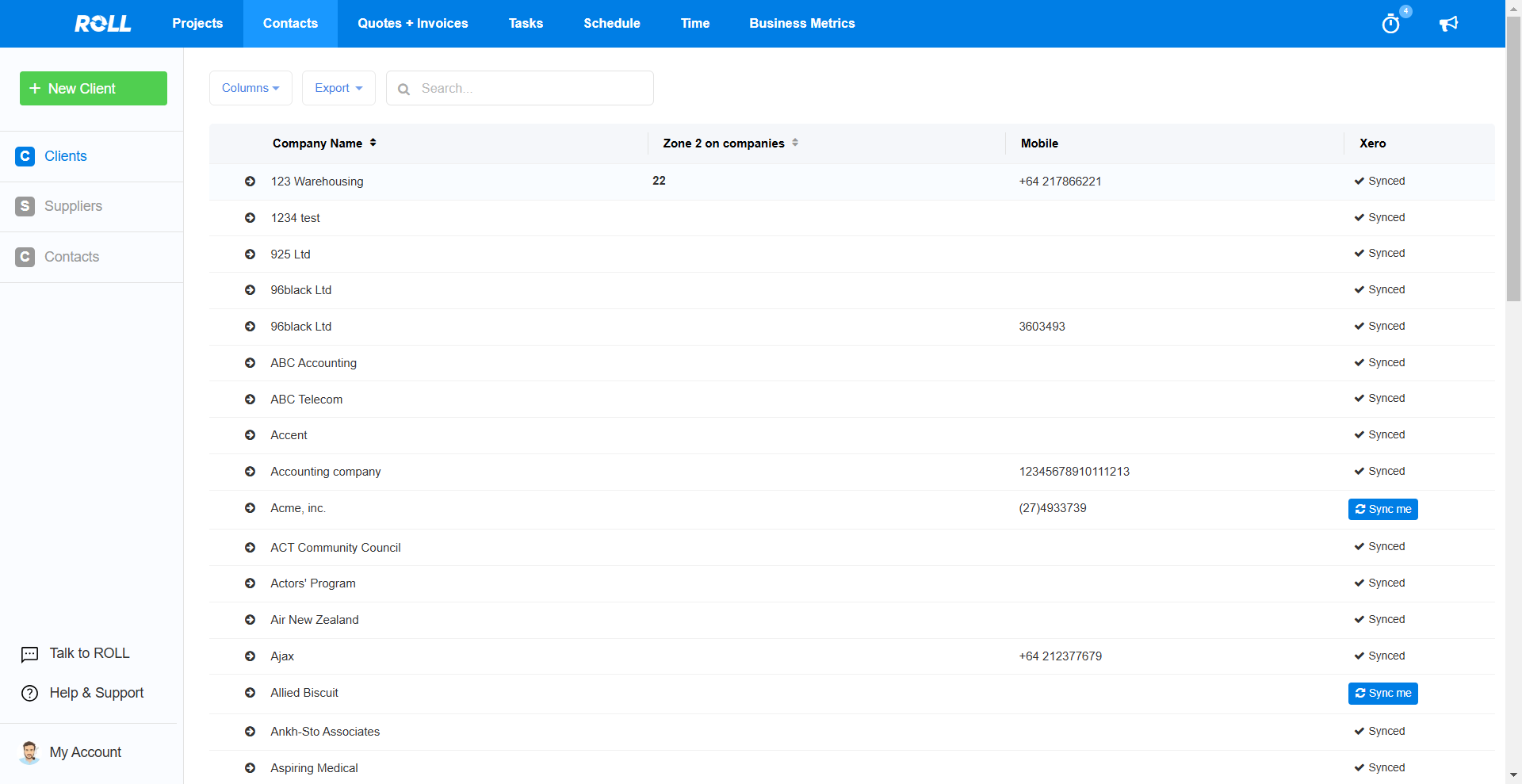
Task: Click the Talk to ROLL chat icon
Action: click(29, 654)
